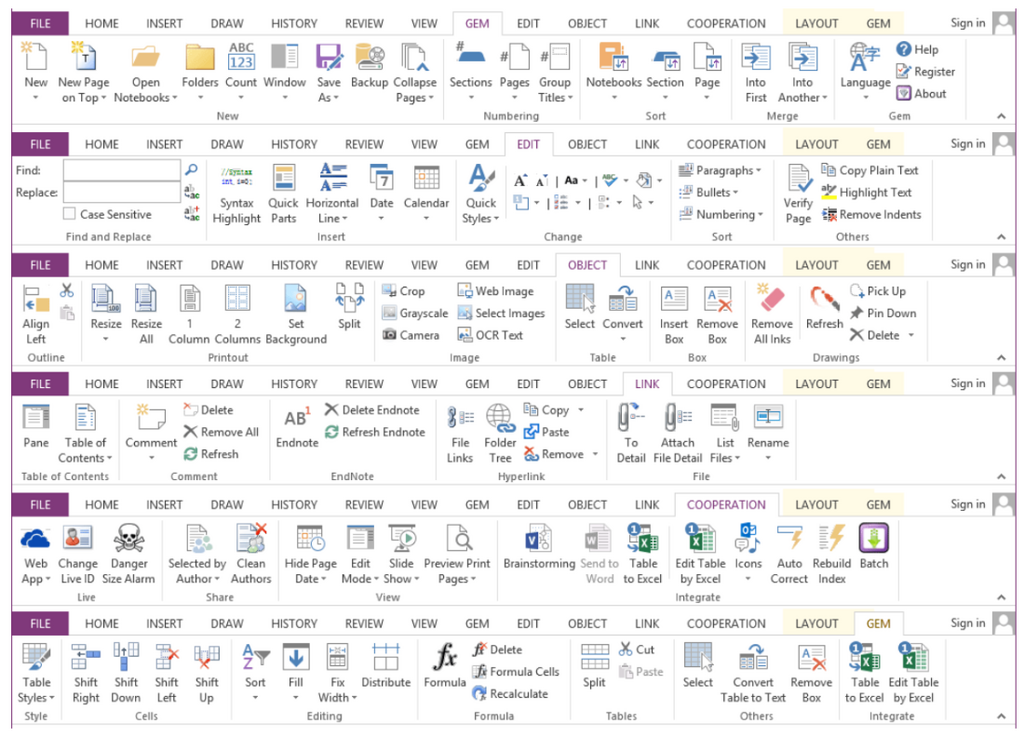Viewport: 1024px width, 737px height.
Task: Click Delete Endnote
Action: (x=372, y=410)
